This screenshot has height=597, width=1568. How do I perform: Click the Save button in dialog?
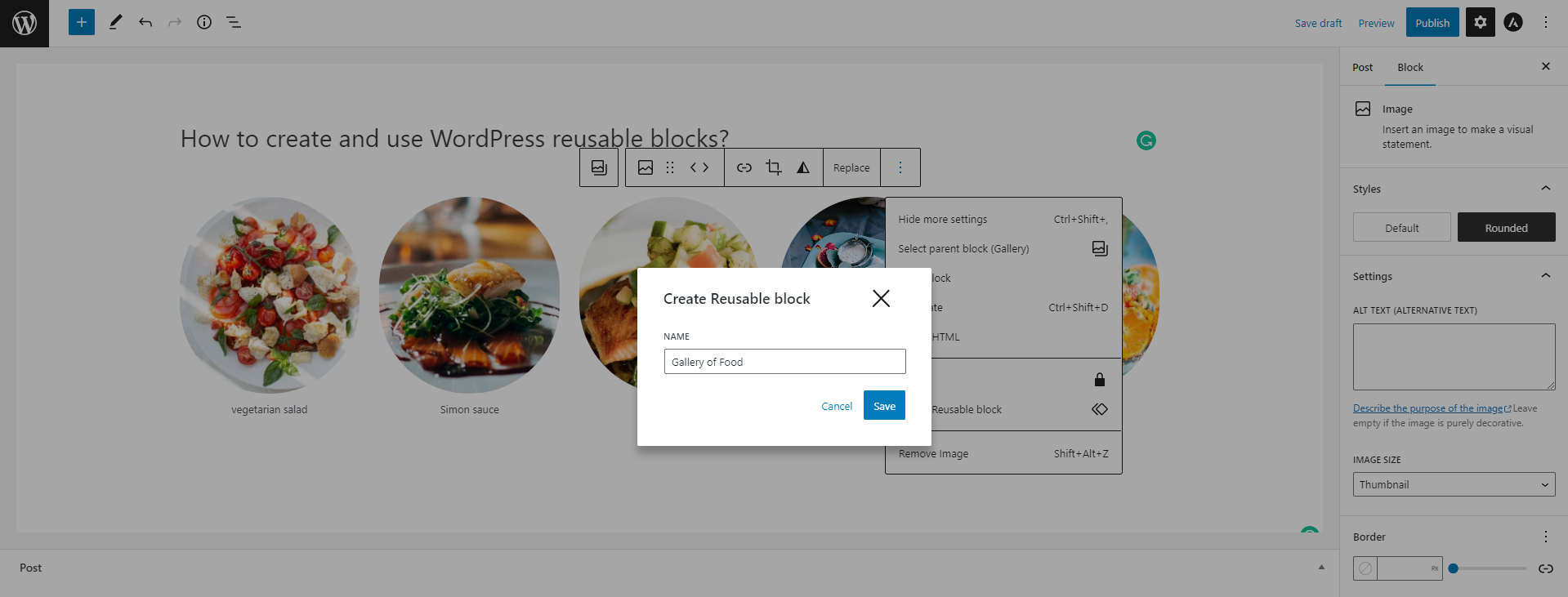click(884, 406)
